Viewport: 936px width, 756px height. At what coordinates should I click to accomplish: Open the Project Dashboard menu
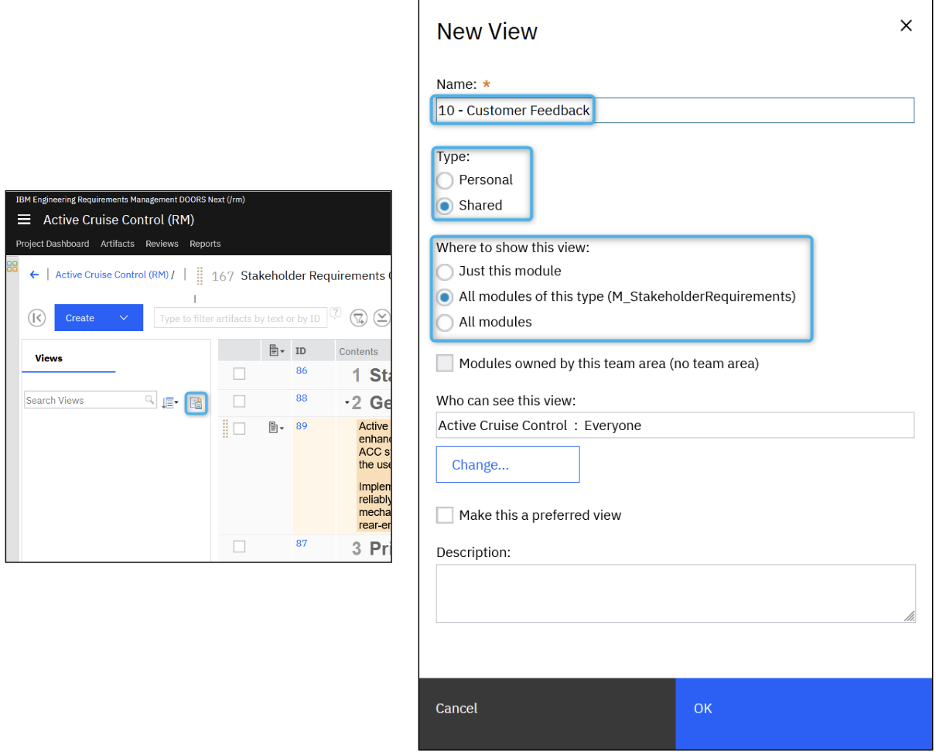tap(53, 244)
